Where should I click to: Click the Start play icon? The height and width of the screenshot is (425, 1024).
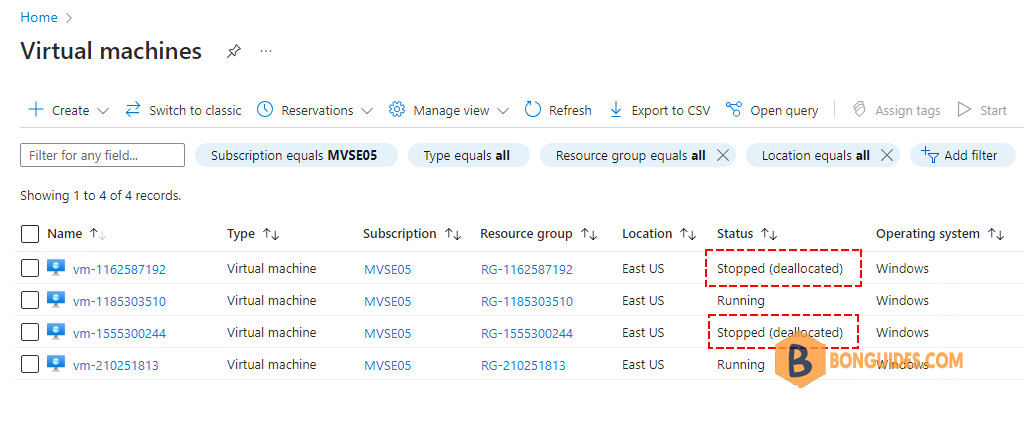coord(964,109)
